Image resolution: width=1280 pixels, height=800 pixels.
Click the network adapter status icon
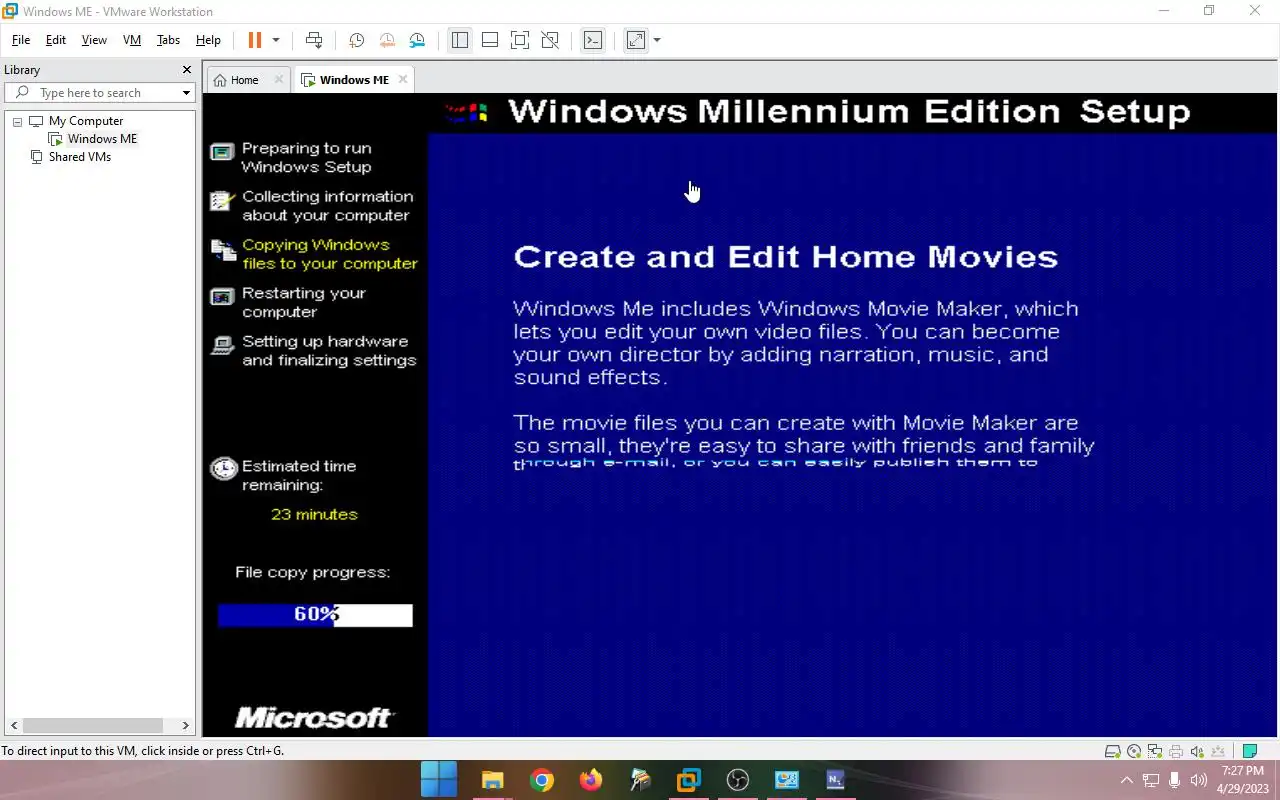tap(1155, 752)
